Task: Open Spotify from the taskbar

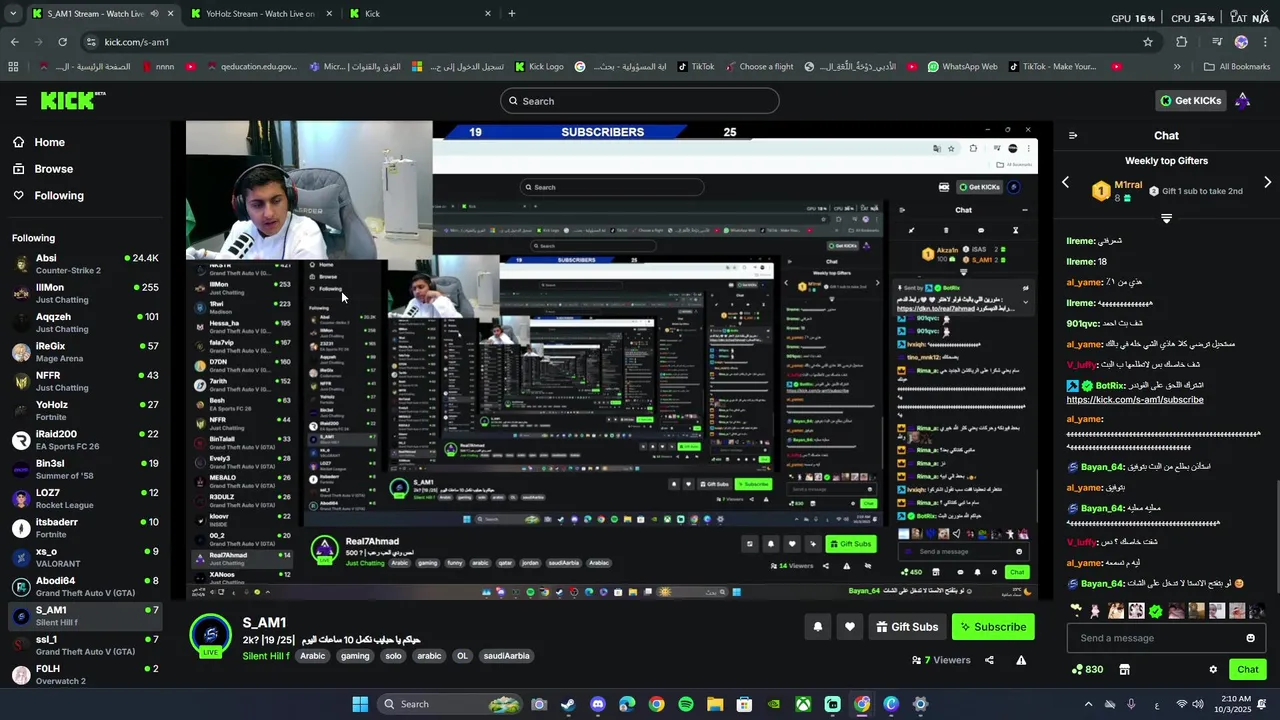Action: [685, 704]
